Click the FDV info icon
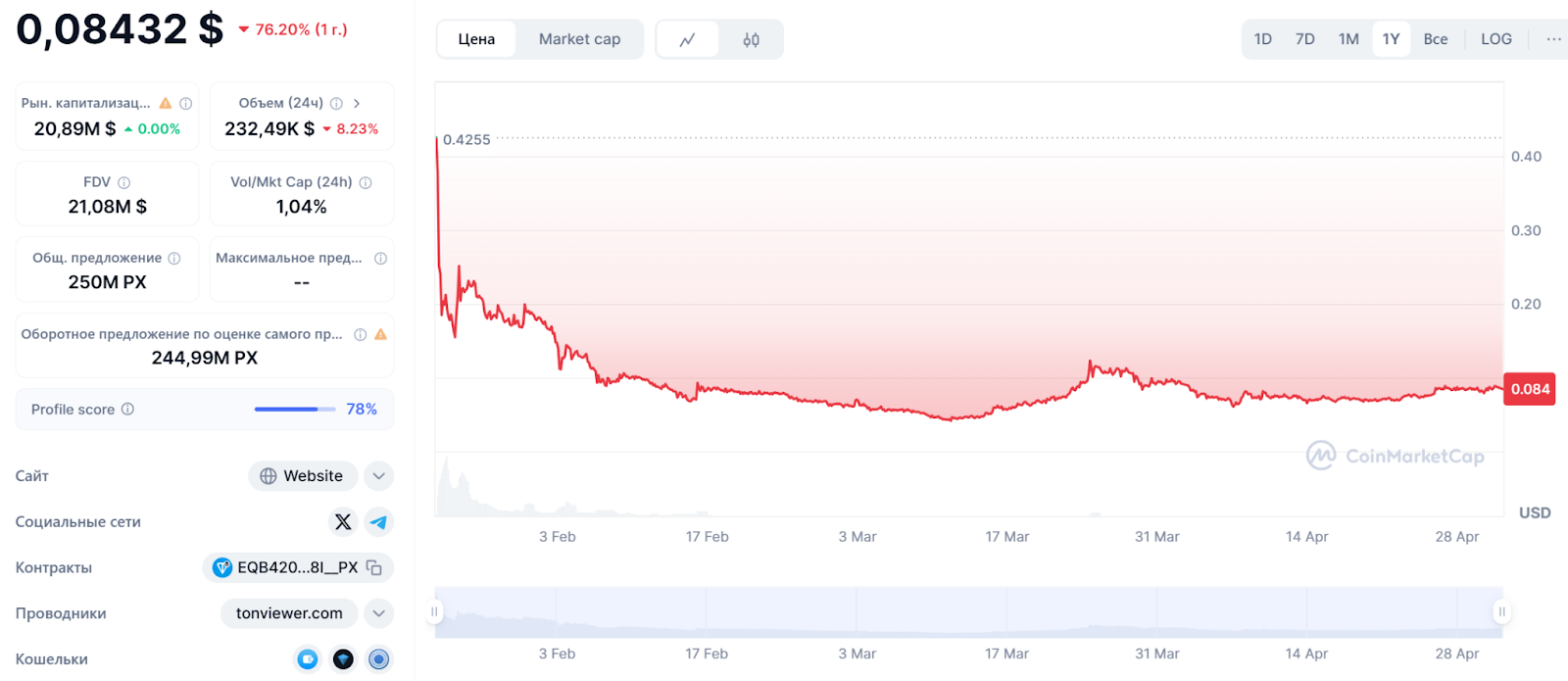 [124, 182]
